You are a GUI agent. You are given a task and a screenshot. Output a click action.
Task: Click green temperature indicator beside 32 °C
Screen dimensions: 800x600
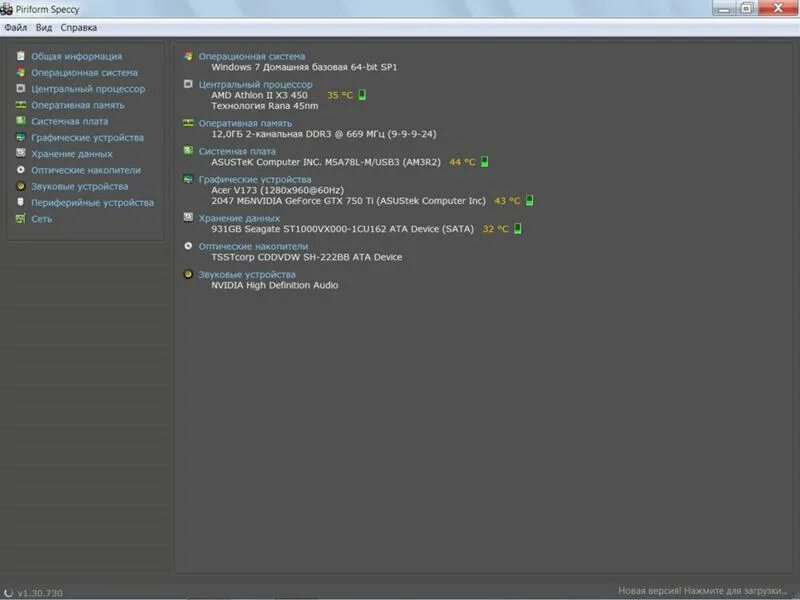[x=517, y=228]
